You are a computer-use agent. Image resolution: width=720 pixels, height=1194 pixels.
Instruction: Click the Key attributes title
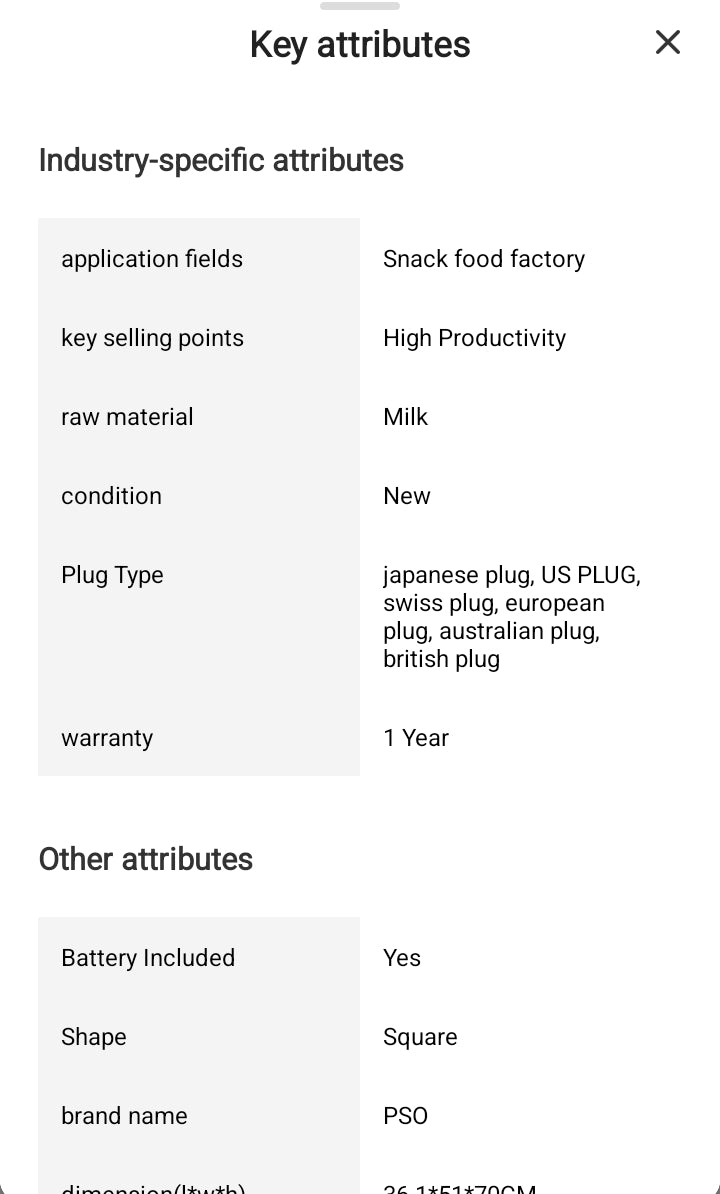coord(360,44)
